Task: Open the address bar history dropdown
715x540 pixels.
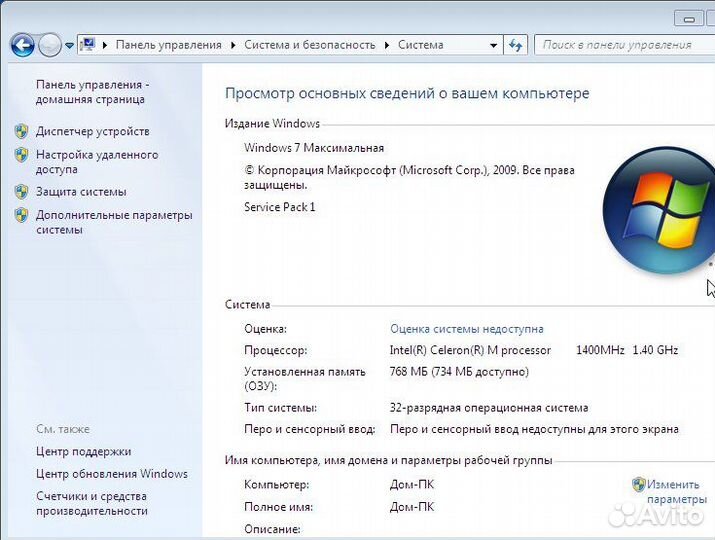Action: pyautogui.click(x=493, y=46)
